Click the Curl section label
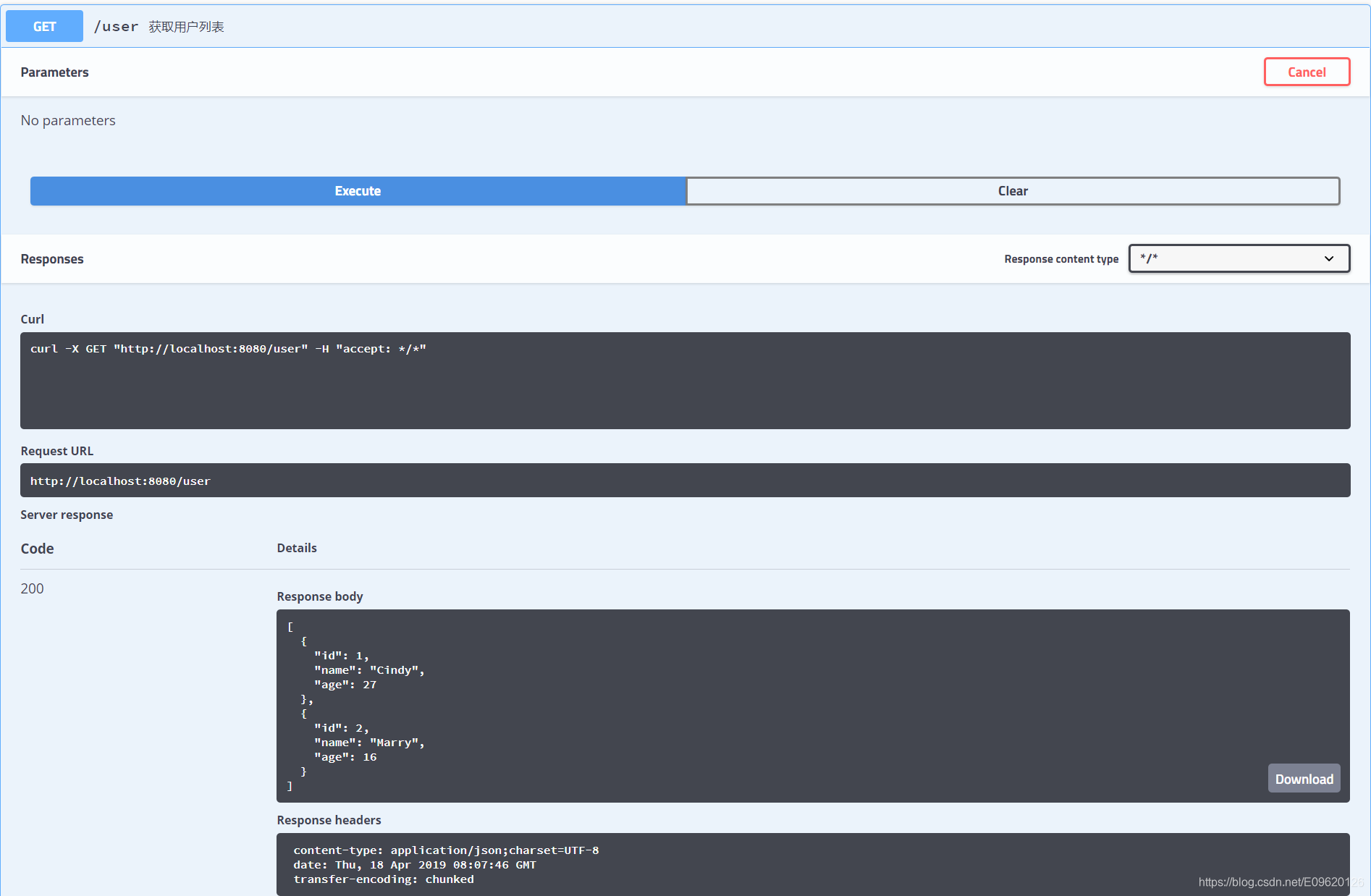Viewport: 1371px width, 896px height. point(32,319)
